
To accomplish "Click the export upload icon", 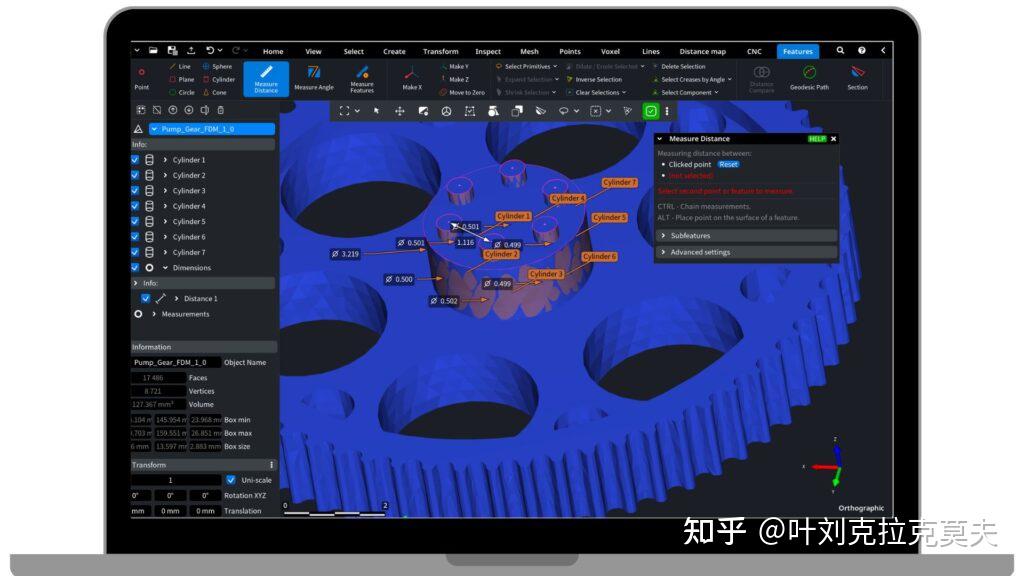I will [x=191, y=50].
